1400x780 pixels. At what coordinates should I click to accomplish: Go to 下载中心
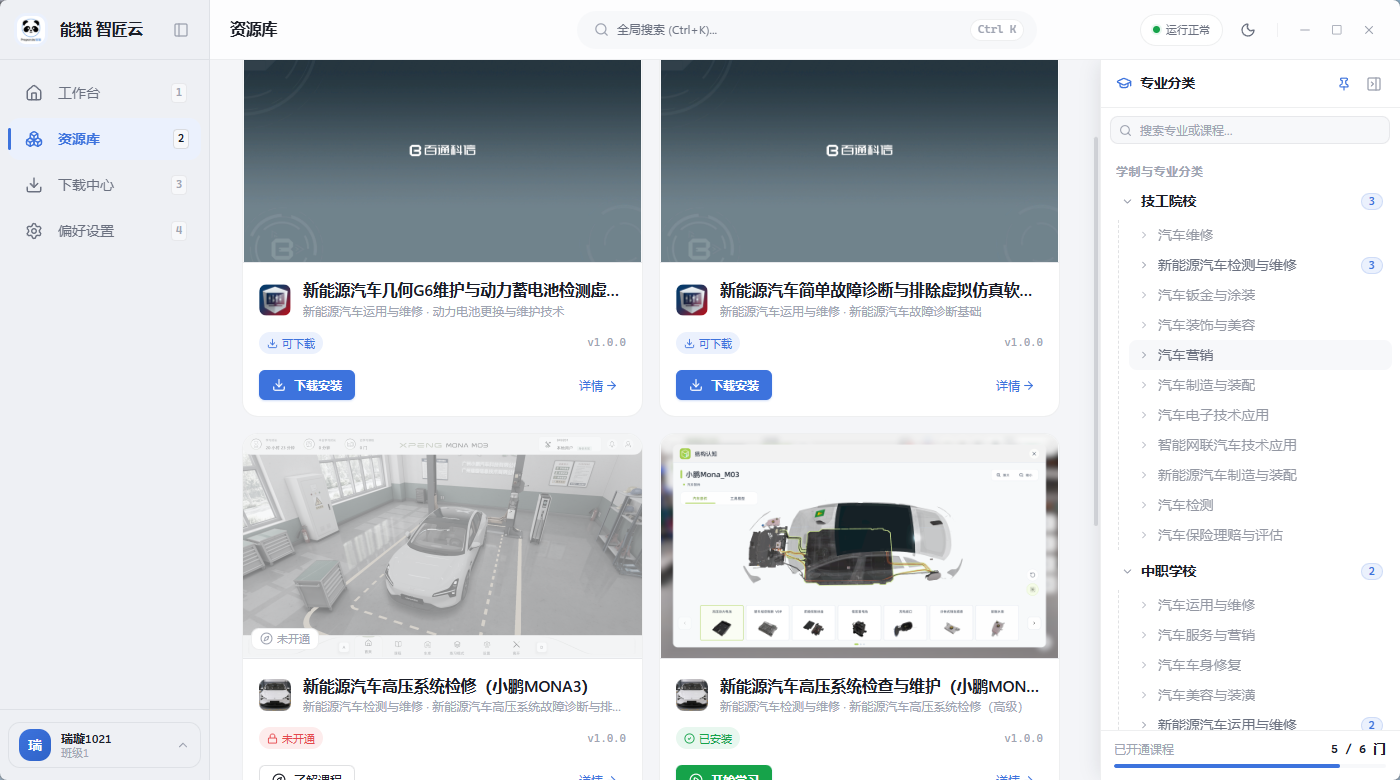pyautogui.click(x=105, y=185)
